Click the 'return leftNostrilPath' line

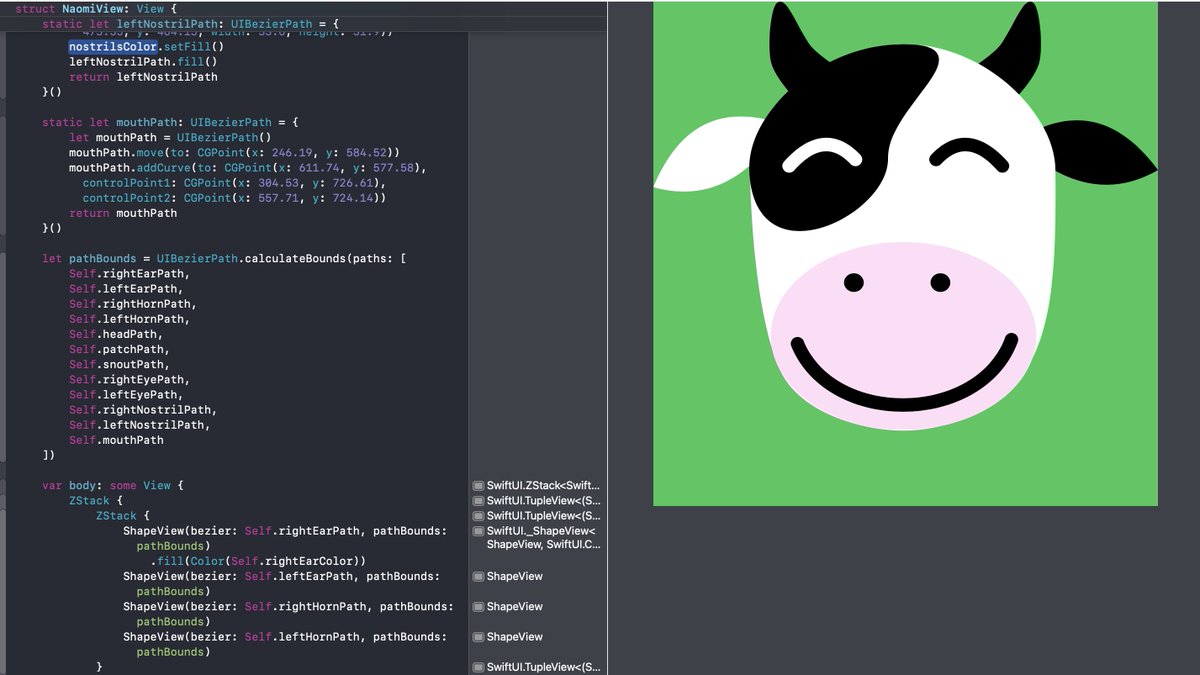(x=143, y=77)
